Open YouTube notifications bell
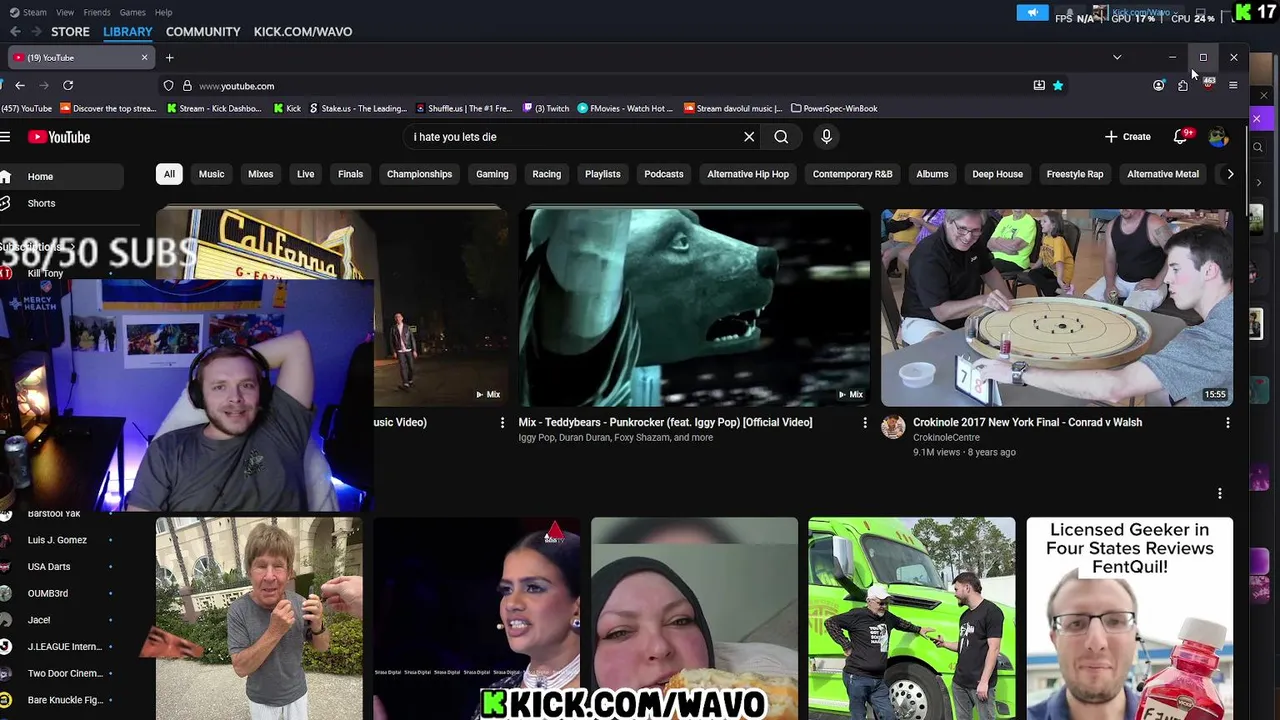The image size is (1280, 720). pos(1180,137)
